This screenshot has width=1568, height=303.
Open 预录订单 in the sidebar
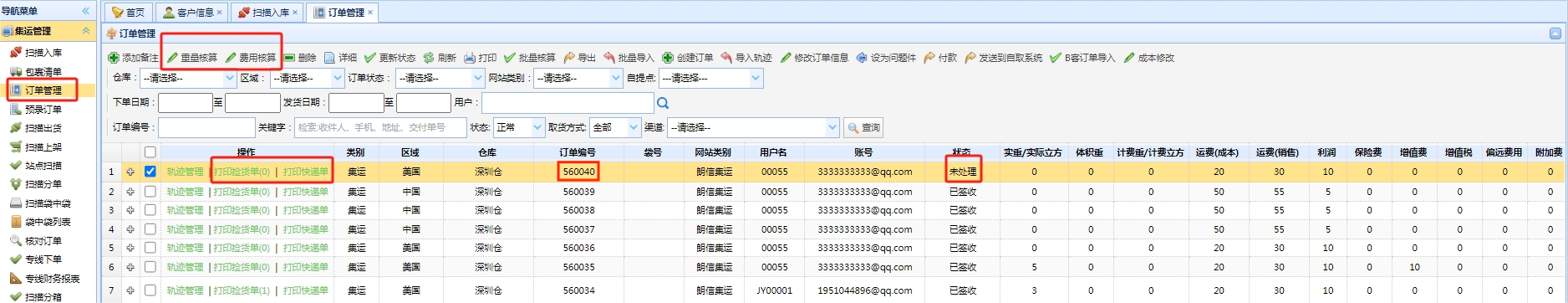(x=43, y=110)
